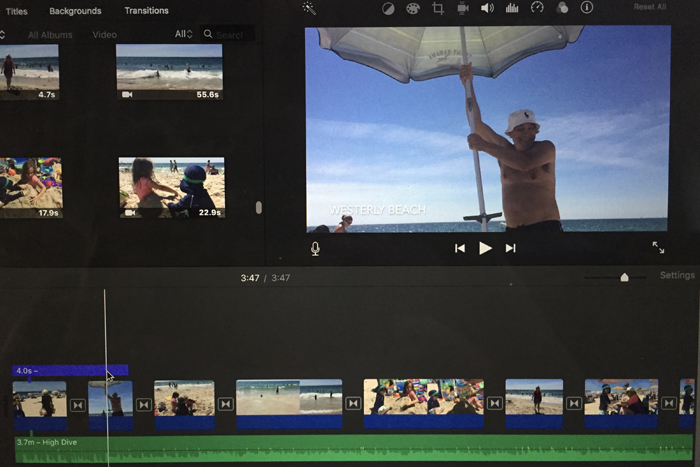This screenshot has height=467, width=700.
Task: Toggle fullscreen playback in the viewer
Action: 658,247
